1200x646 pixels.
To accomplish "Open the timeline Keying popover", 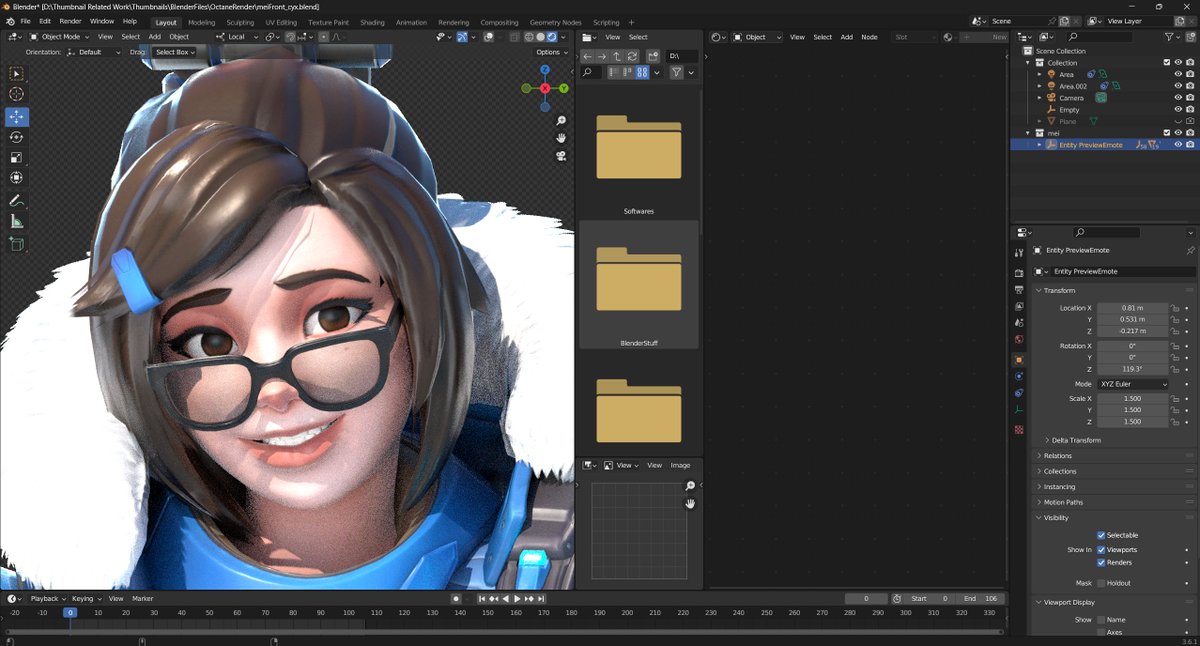I will point(85,599).
